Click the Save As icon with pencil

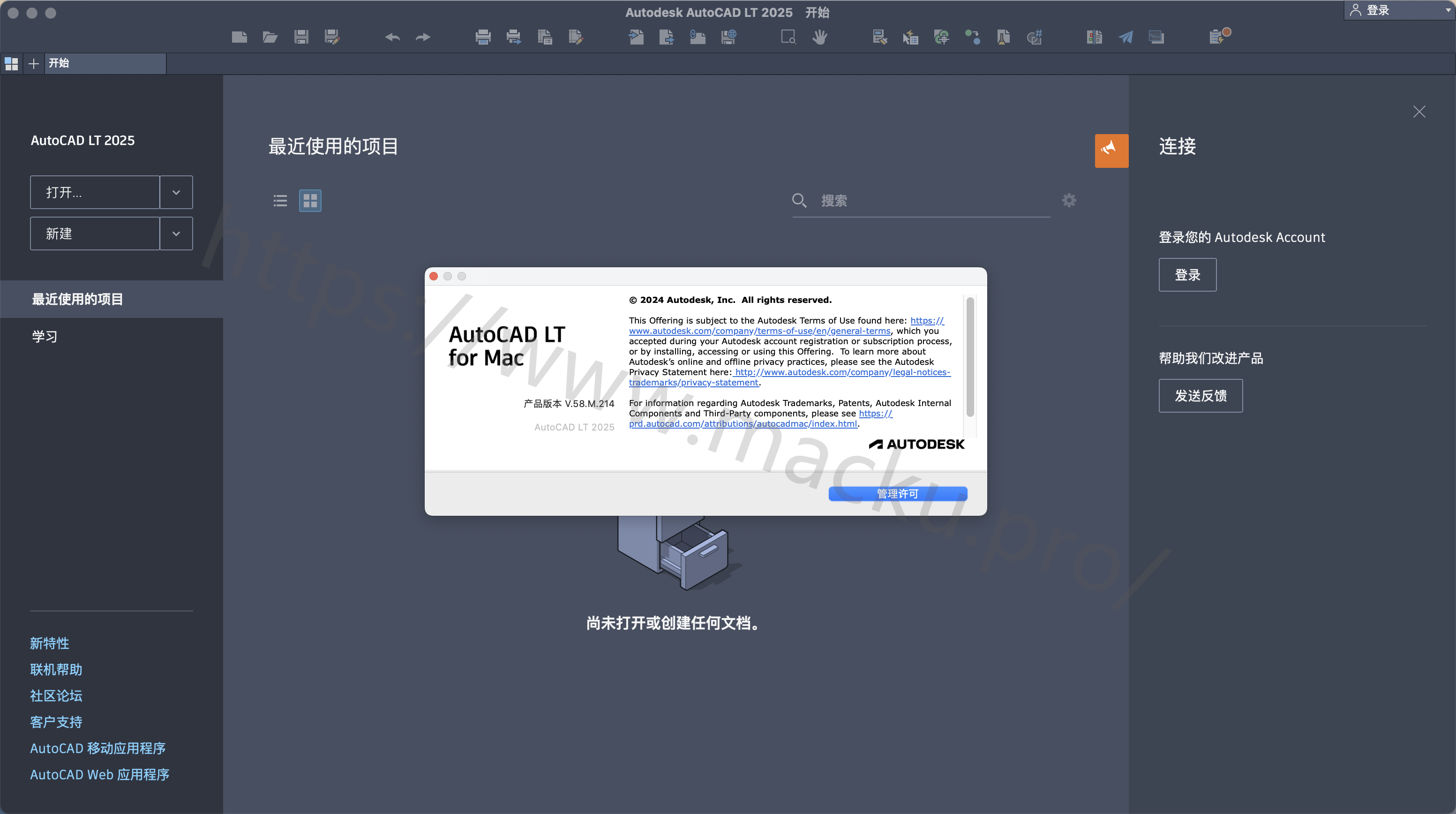(332, 38)
